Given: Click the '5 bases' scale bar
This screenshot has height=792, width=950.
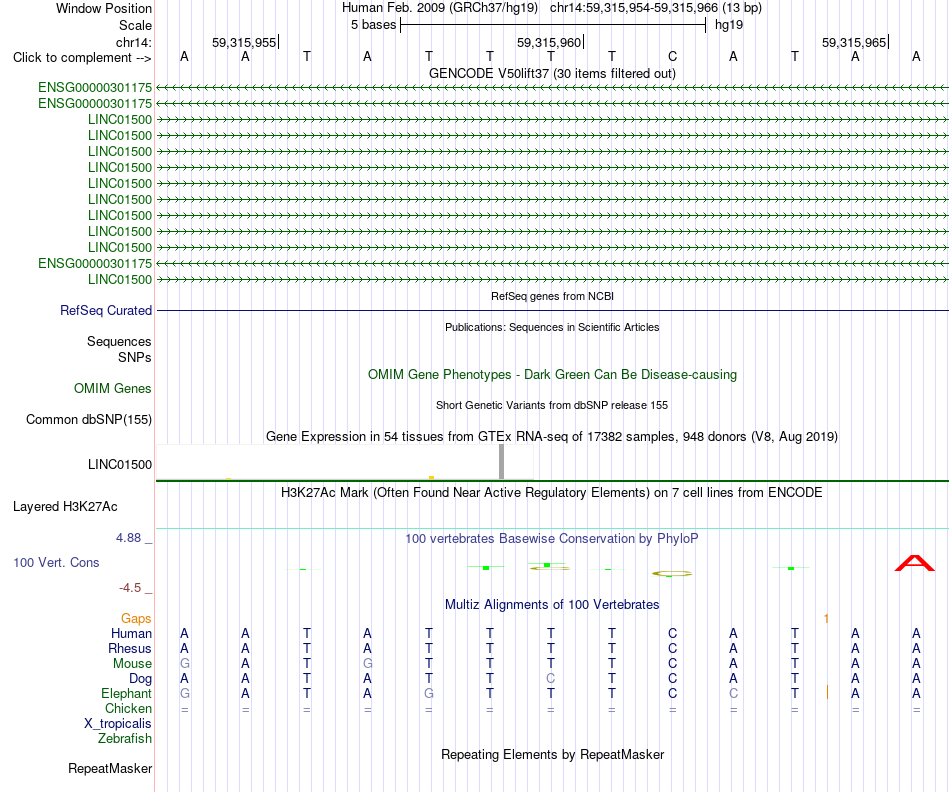Looking at the screenshot, I should click(553, 25).
